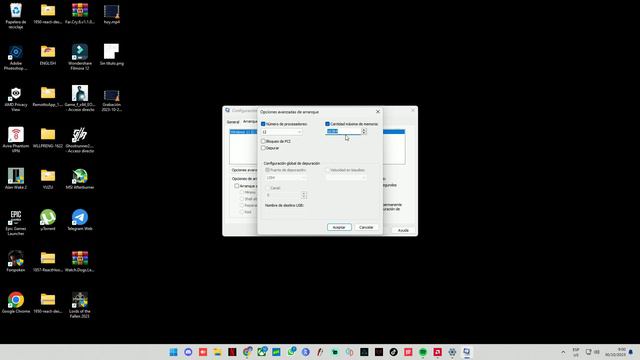The height and width of the screenshot is (360, 640).
Task: Select the Alan Wake 2 desktop shortcut
Action: click(16, 179)
